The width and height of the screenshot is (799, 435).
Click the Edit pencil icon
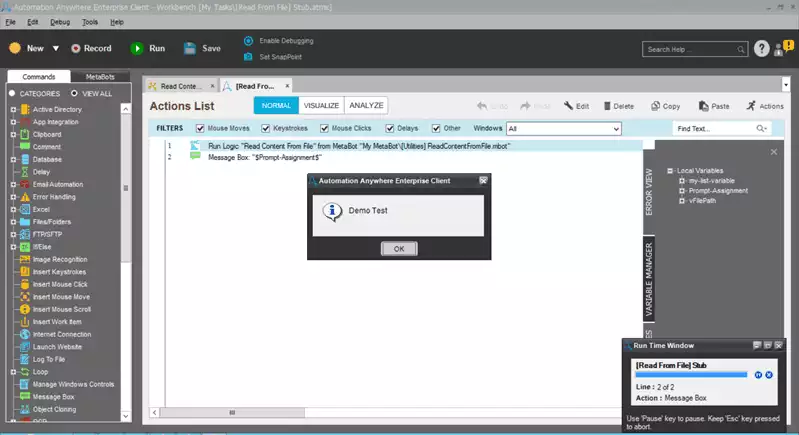point(569,106)
